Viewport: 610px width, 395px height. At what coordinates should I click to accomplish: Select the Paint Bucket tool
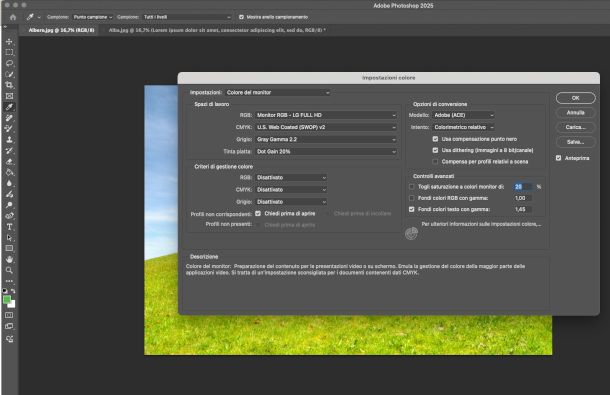[9, 172]
